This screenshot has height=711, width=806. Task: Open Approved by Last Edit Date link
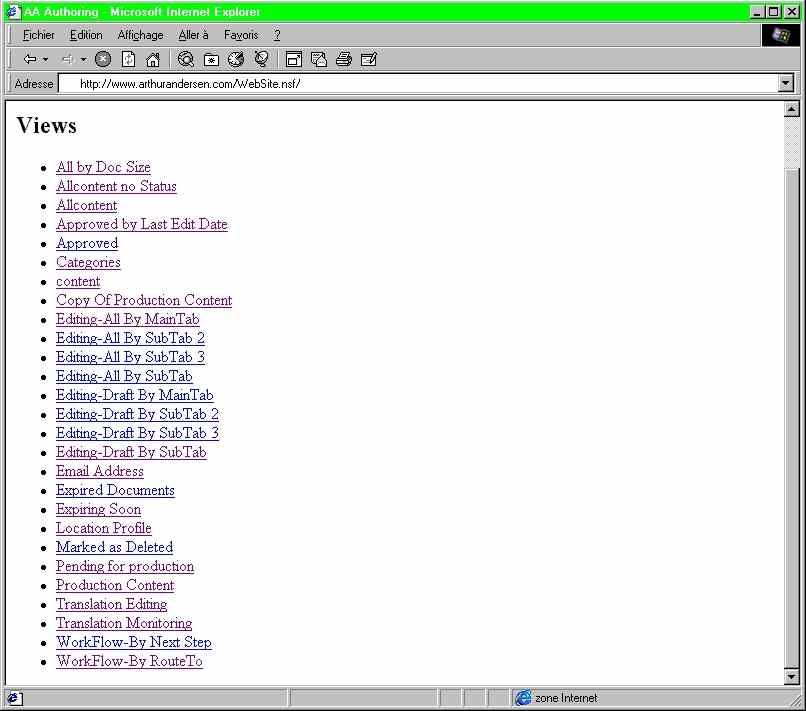(x=142, y=224)
